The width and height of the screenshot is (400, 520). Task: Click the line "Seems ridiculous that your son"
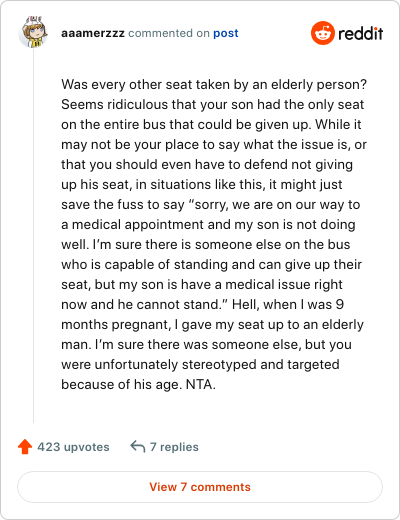(x=212, y=104)
